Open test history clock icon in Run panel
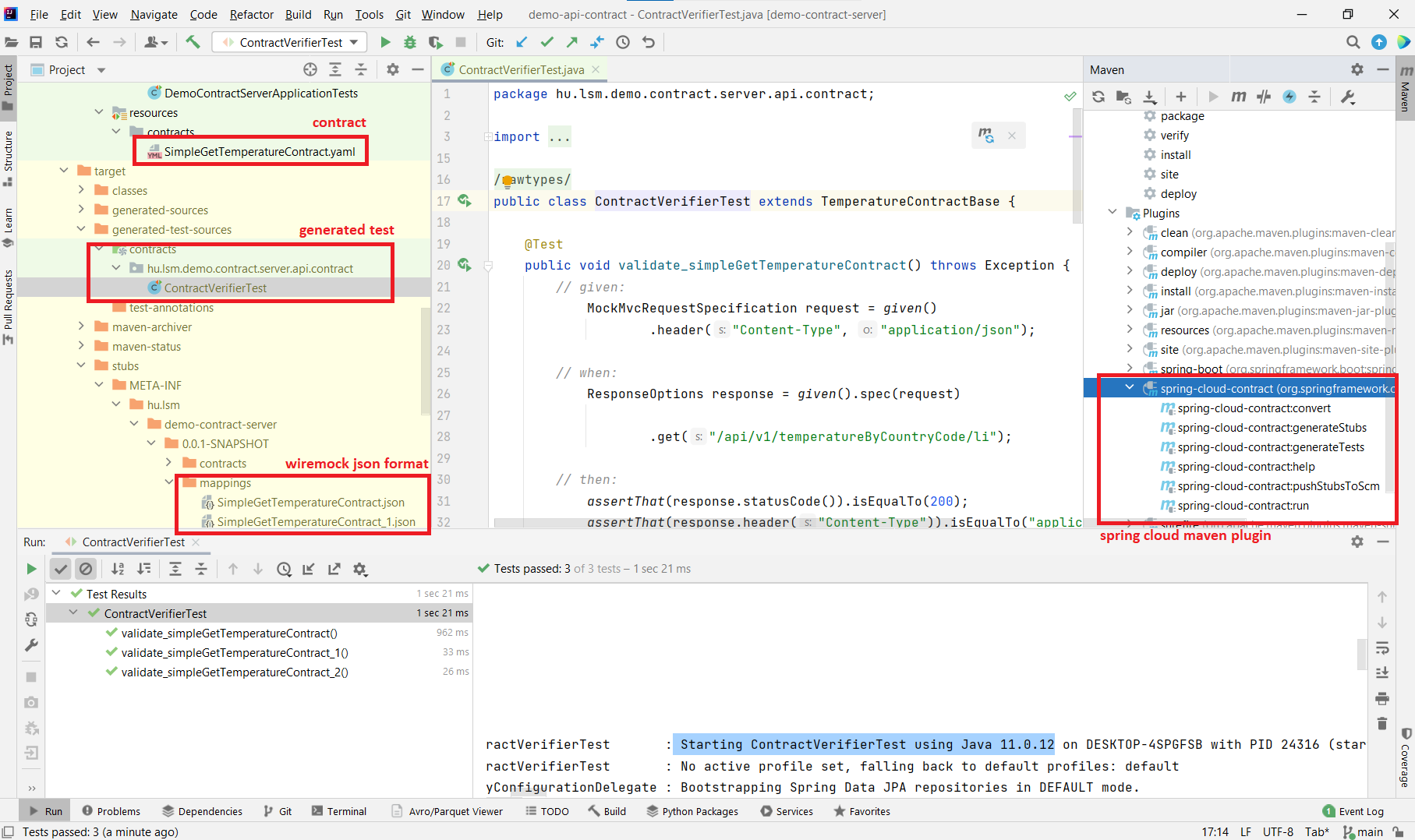The image size is (1415, 840). [284, 569]
